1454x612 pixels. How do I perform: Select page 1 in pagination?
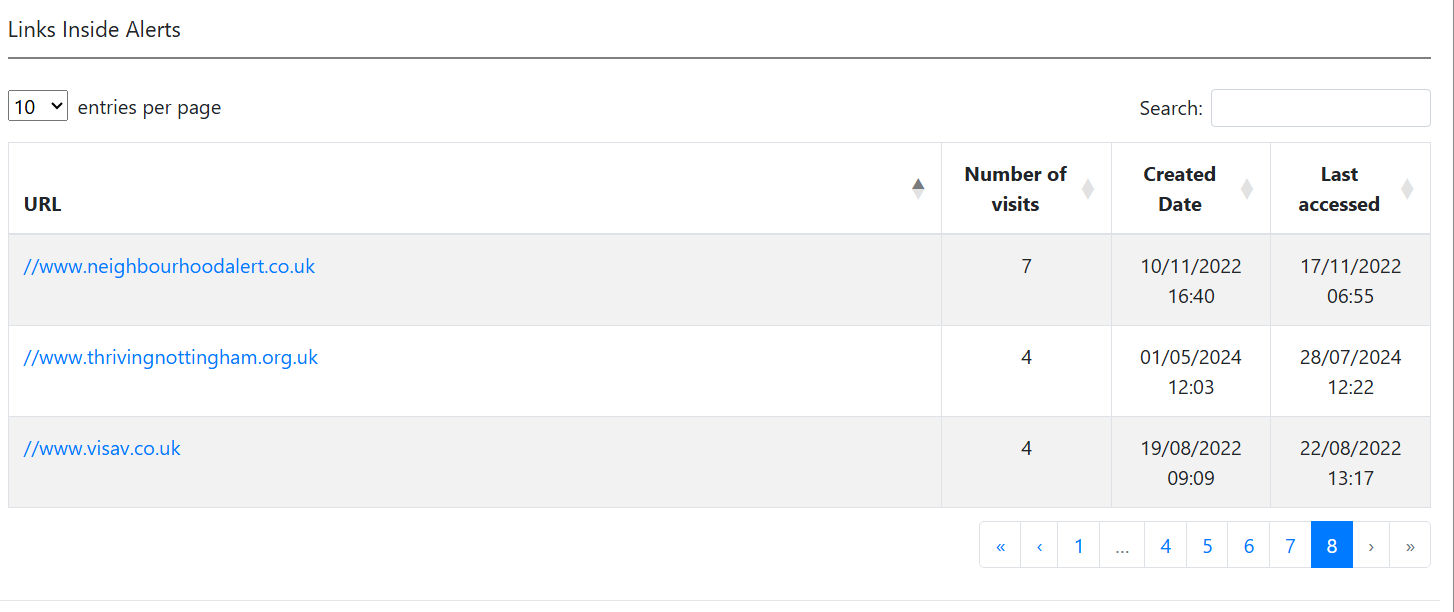1078,545
